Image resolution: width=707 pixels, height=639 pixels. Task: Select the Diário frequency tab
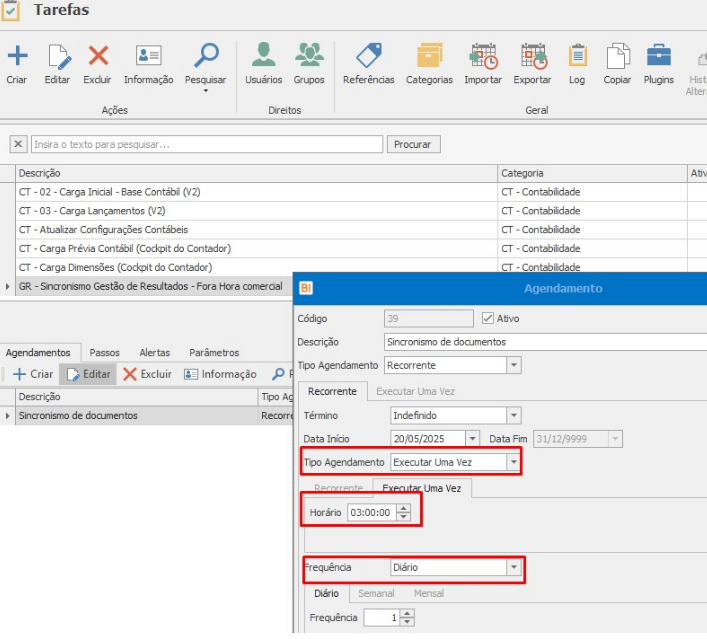[x=326, y=593]
